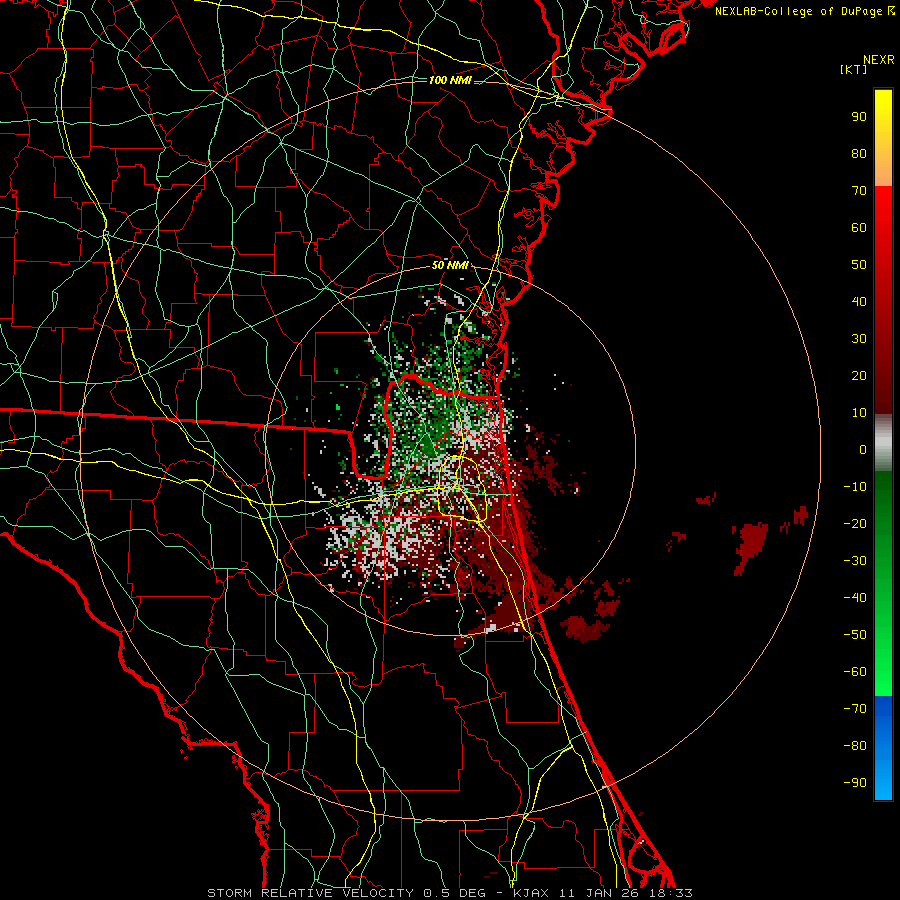
Task: Click the 50 value on the velocity scale
Action: click(x=859, y=265)
